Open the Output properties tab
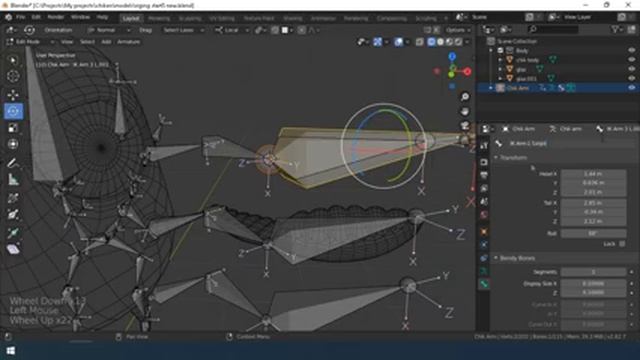Screen dimensions: 640x360 click(484, 175)
